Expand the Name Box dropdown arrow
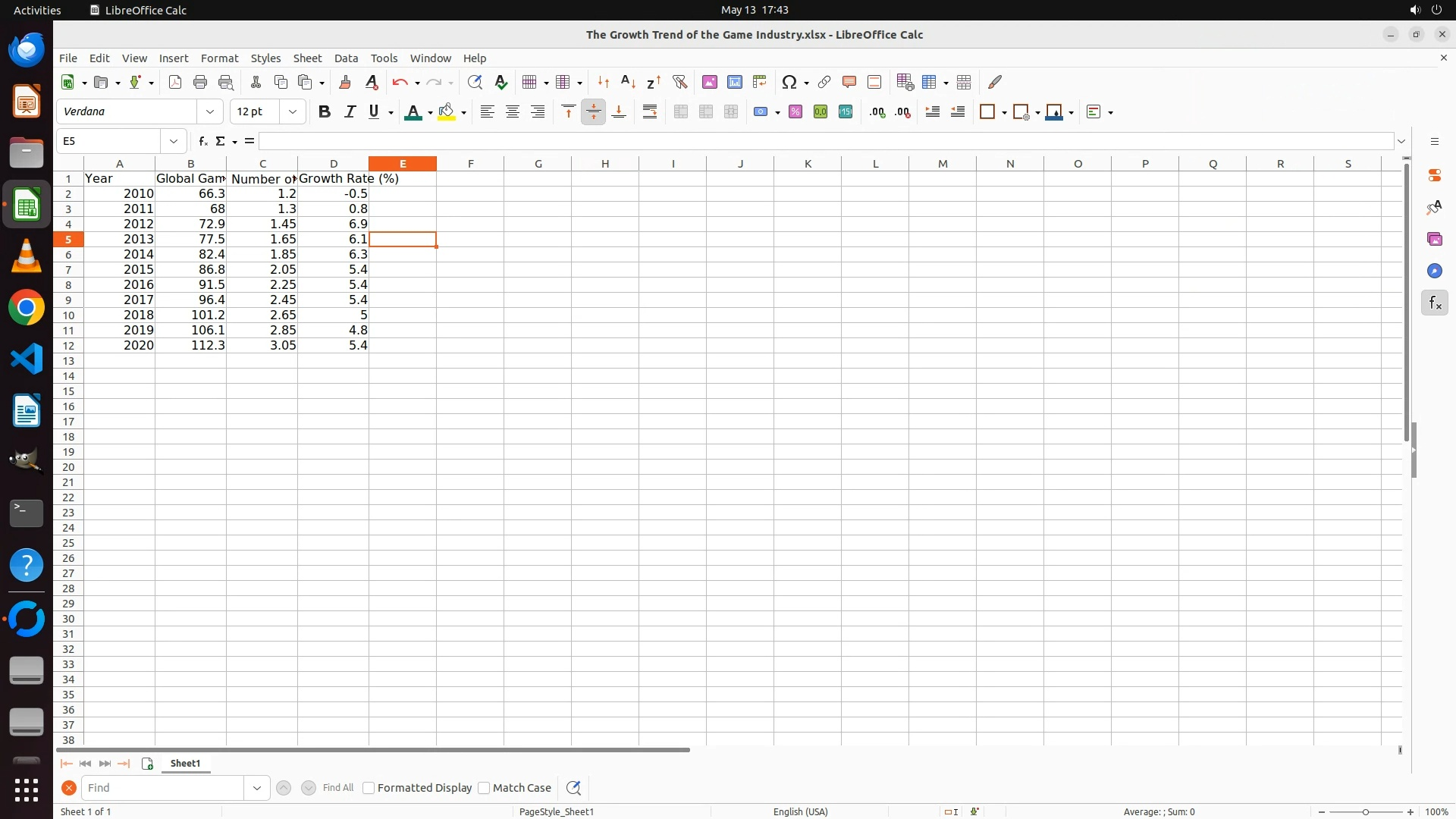This screenshot has height=819, width=1456. tap(174, 141)
